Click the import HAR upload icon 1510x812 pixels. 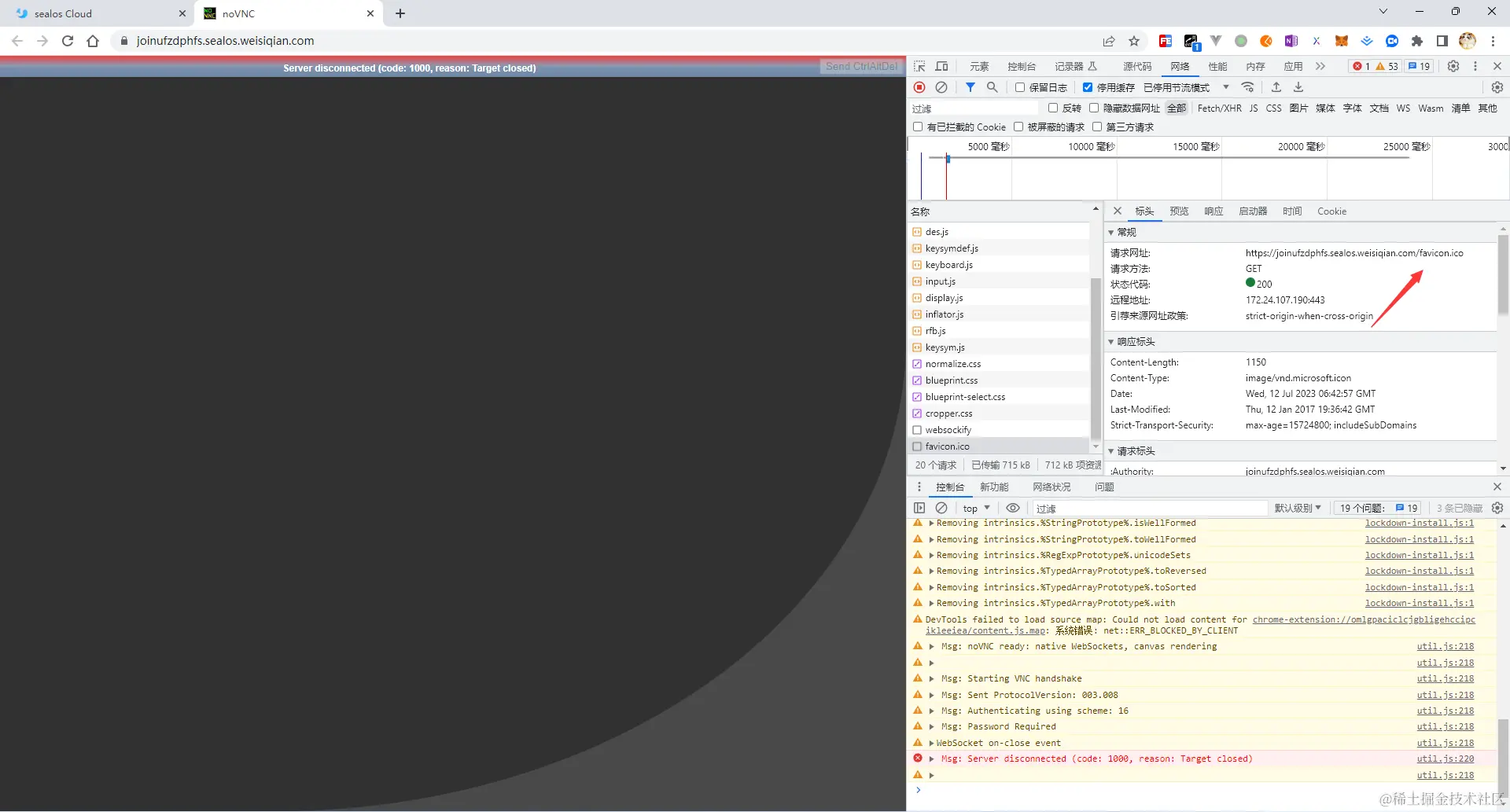tap(1276, 87)
